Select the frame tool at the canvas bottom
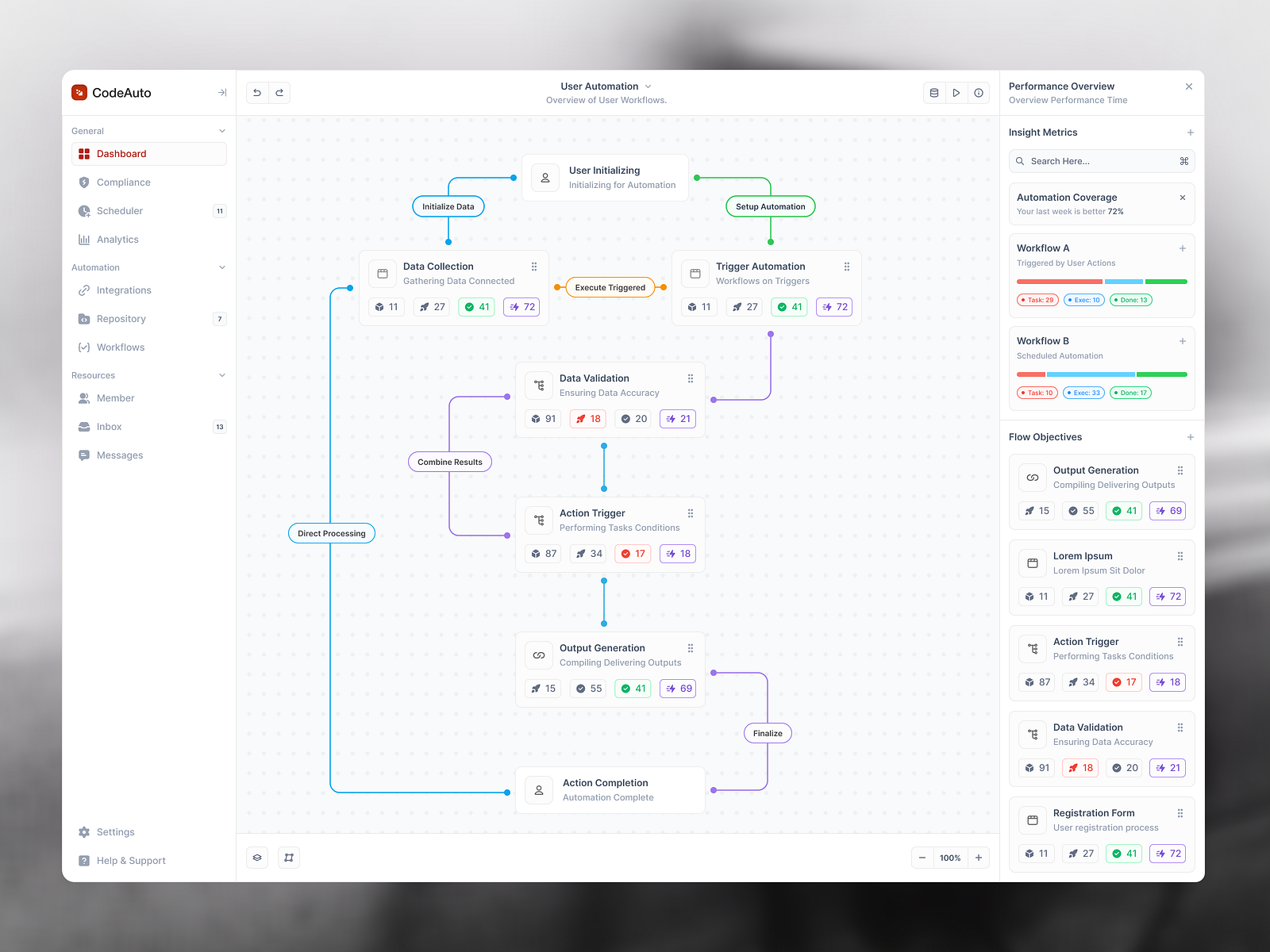The width and height of the screenshot is (1270, 952). pos(289,858)
